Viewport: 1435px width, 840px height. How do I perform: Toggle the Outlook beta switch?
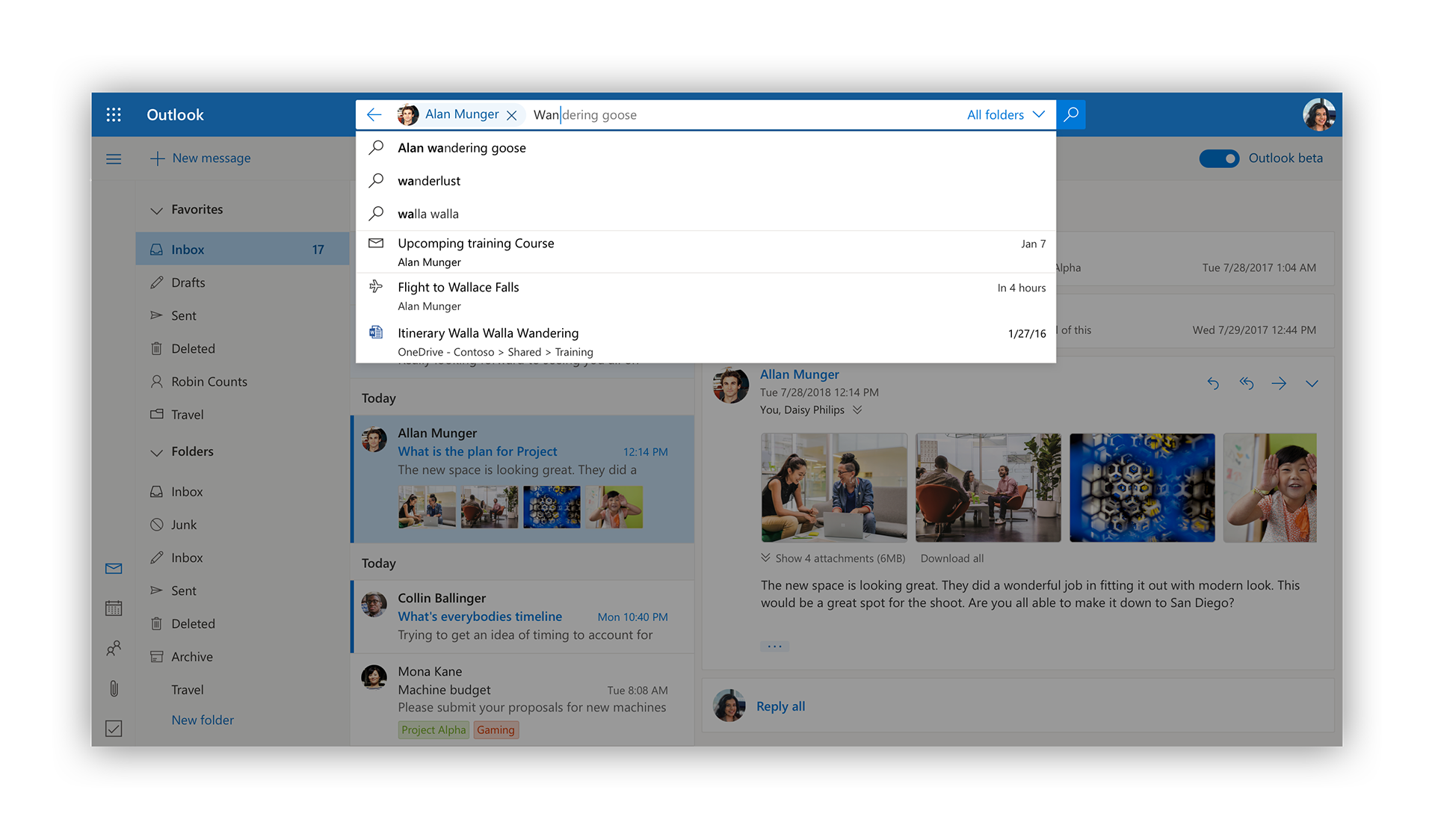[1219, 158]
